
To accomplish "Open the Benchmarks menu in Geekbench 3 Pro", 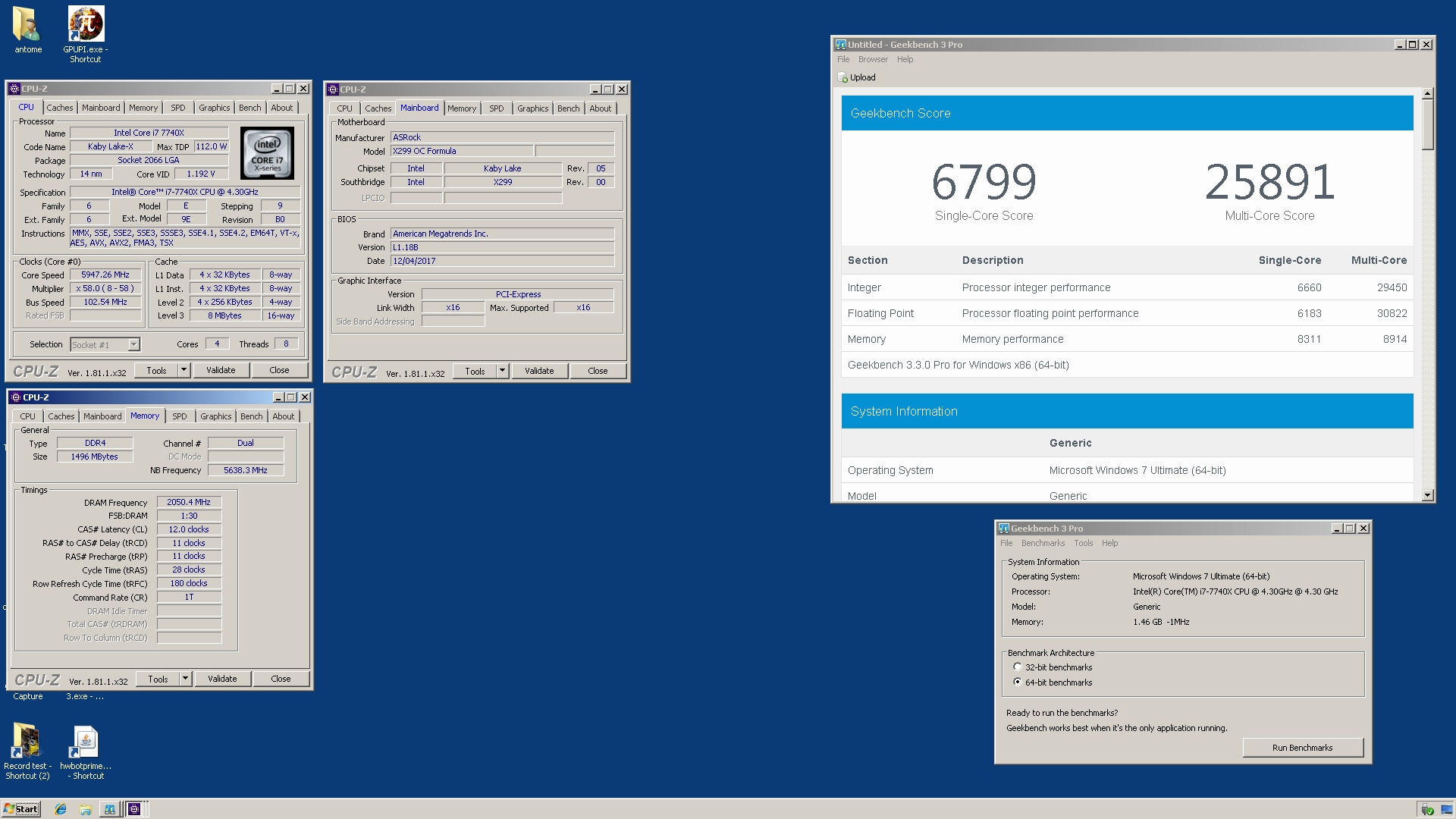I will (1043, 543).
